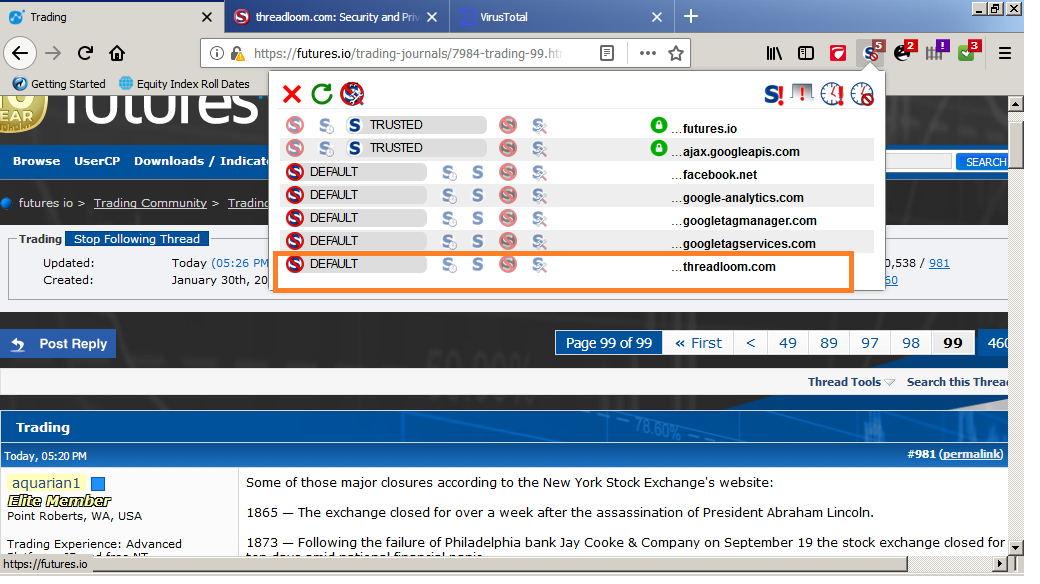Open permalink for post #981
Image resolution: width=1040 pixels, height=584 pixels.
(x=971, y=454)
